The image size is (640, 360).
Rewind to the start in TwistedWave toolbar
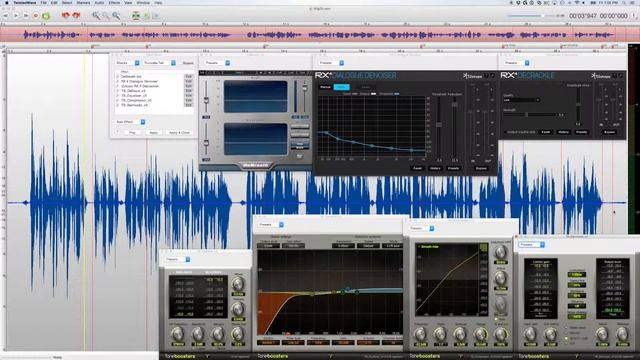pyautogui.click(x=6, y=16)
